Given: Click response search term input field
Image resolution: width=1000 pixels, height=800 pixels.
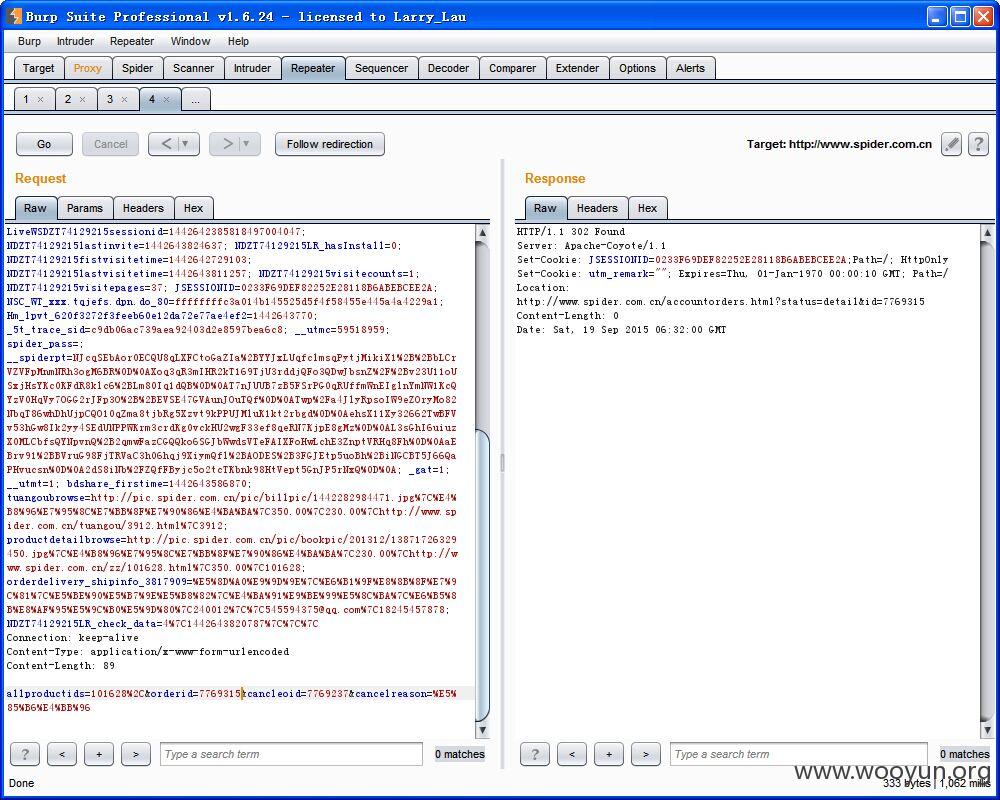Looking at the screenshot, I should coord(798,754).
